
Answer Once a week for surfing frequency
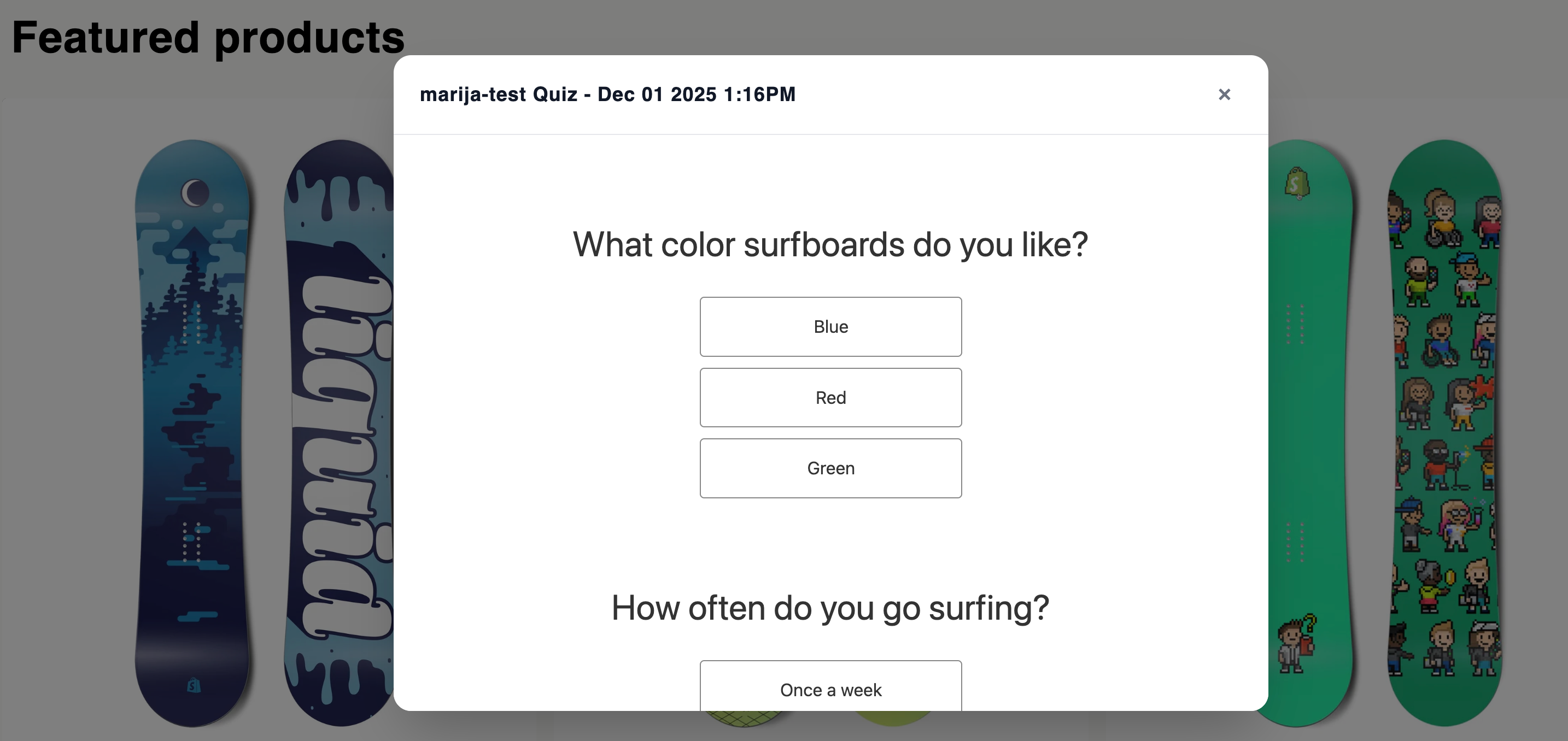point(830,689)
